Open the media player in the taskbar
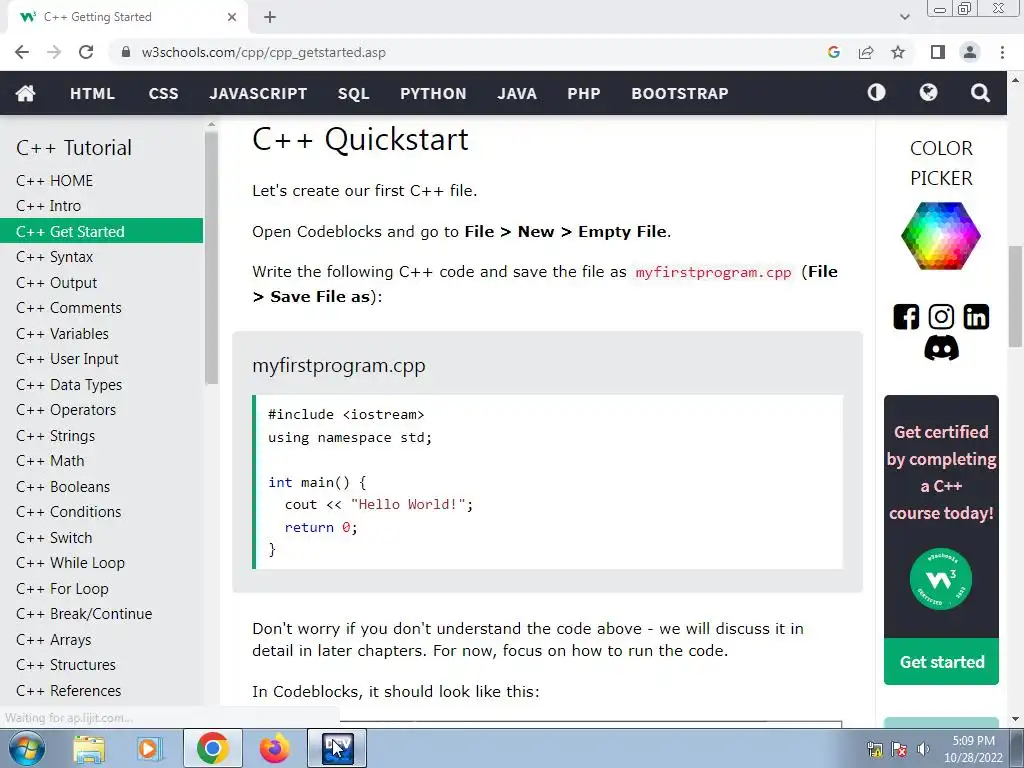The image size is (1024, 768). (x=148, y=748)
